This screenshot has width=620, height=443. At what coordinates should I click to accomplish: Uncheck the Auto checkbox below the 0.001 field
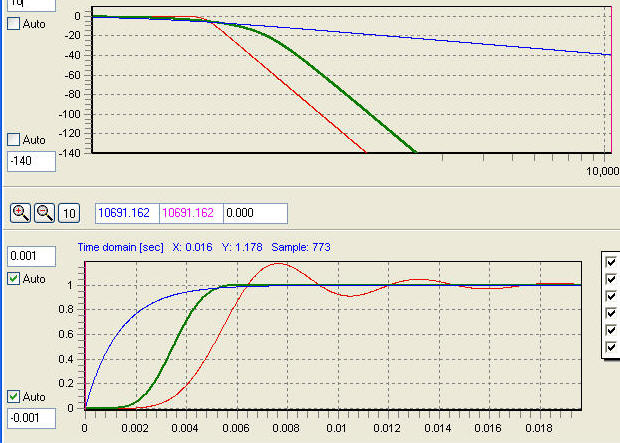(x=13, y=279)
